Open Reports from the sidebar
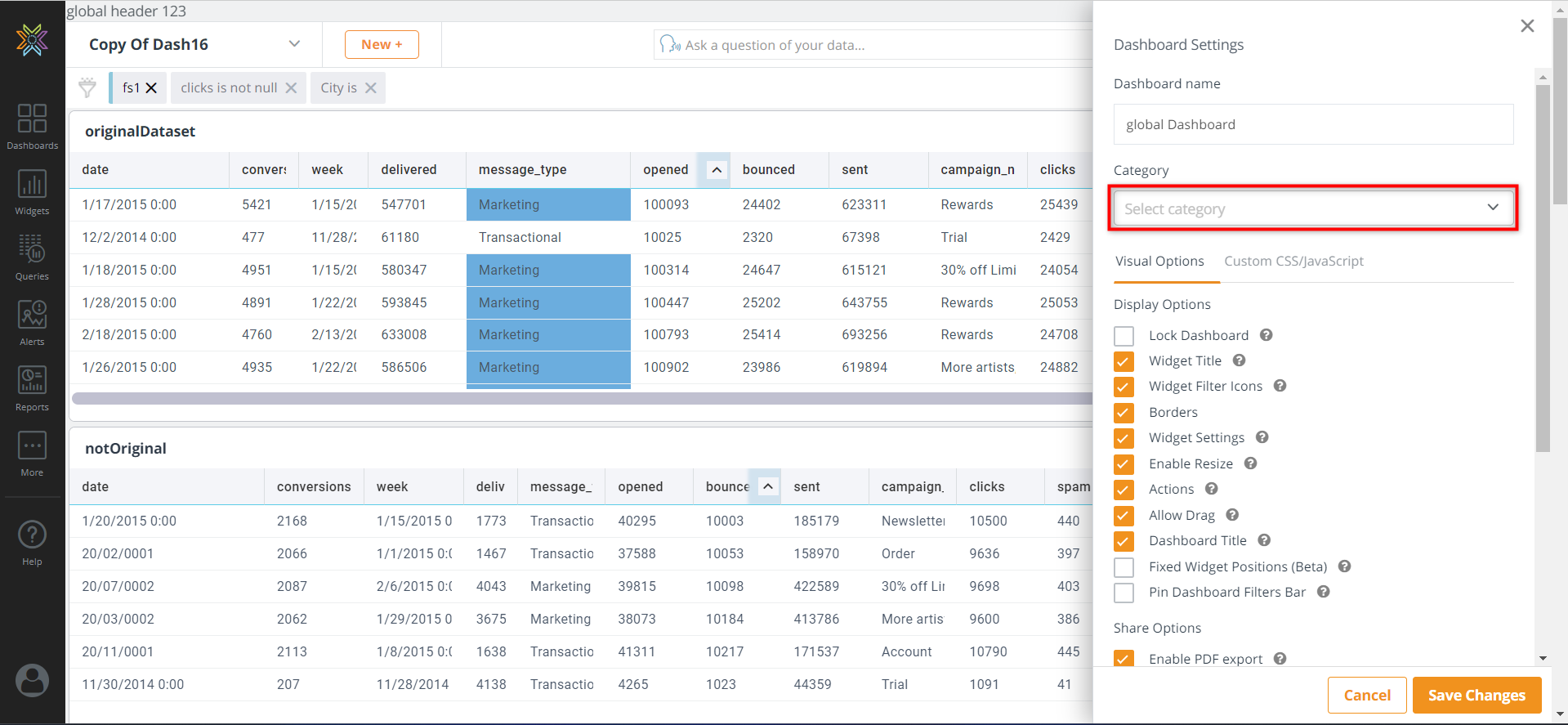Screen dimensions: 1568x725 pyautogui.click(x=32, y=387)
